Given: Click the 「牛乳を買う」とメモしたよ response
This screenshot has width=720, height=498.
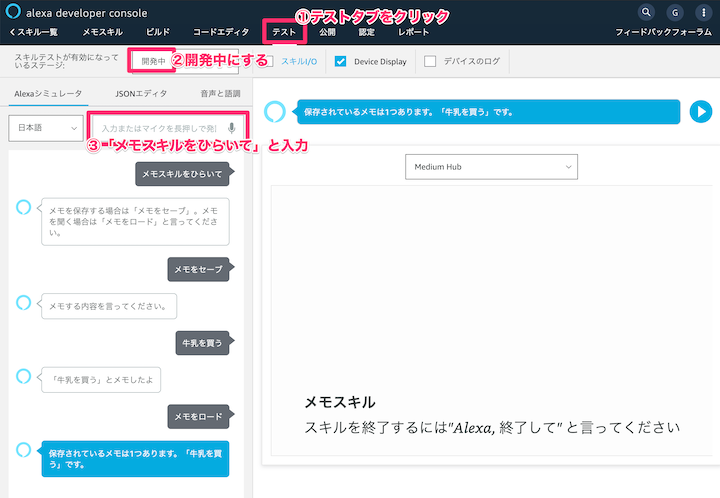Looking at the screenshot, I should coord(101,380).
